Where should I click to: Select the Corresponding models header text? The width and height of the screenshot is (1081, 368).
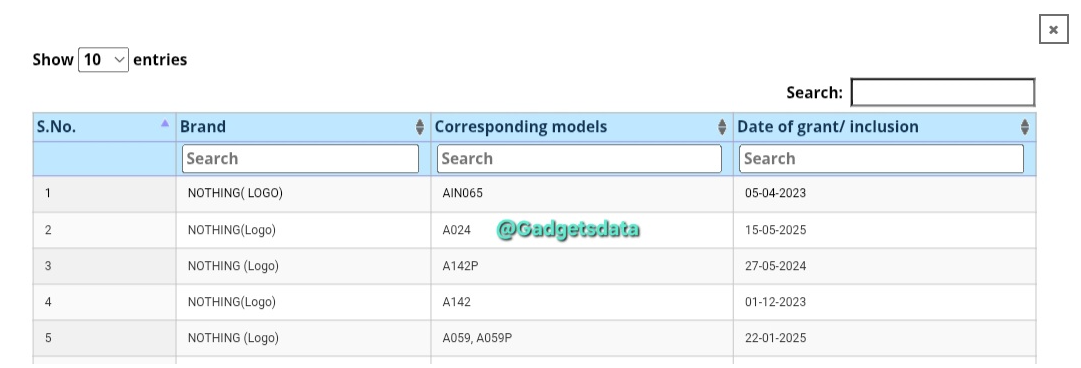[521, 127]
